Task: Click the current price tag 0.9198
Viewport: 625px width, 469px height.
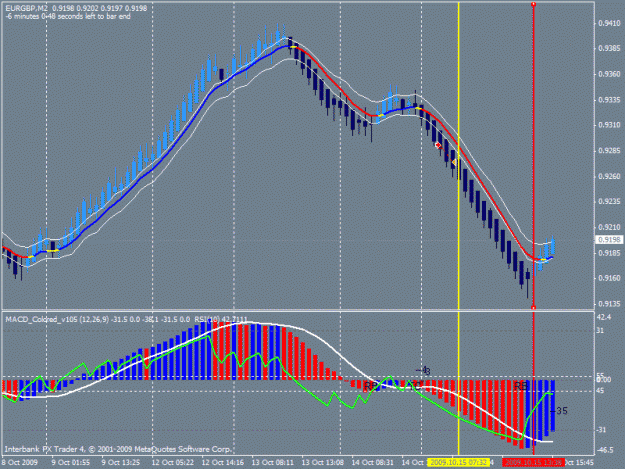Action: 609,239
